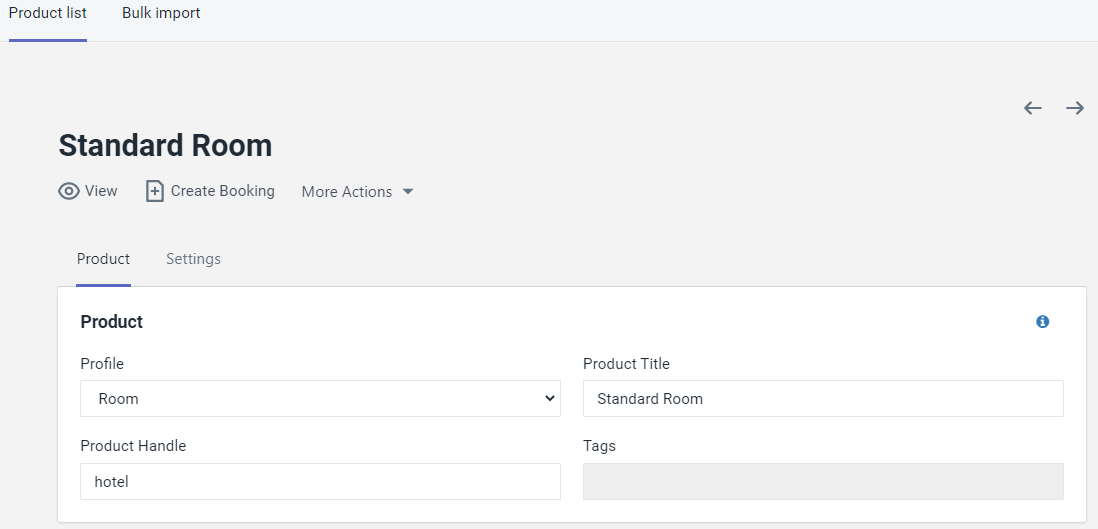Click the Standard Room page heading

click(x=165, y=146)
